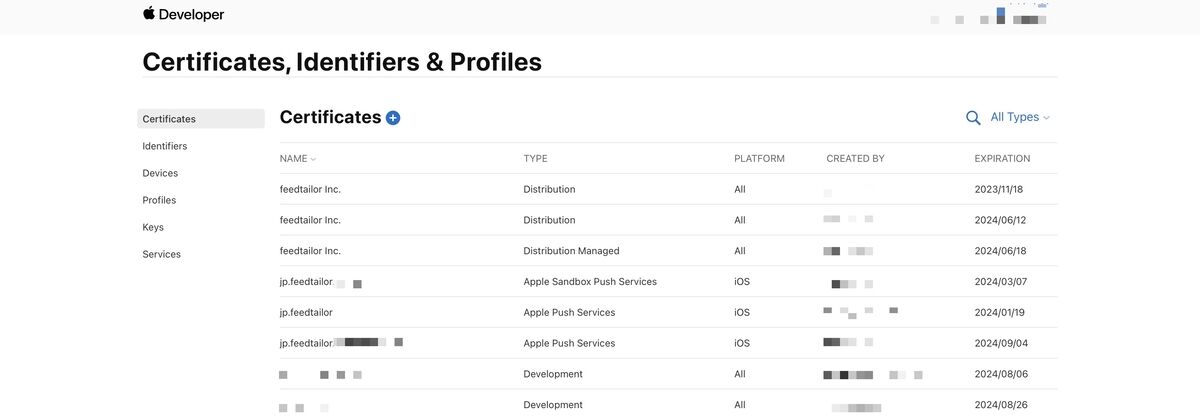Click the expiration date 2024/06/18
Image resolution: width=1200 pixels, height=419 pixels.
(1000, 251)
